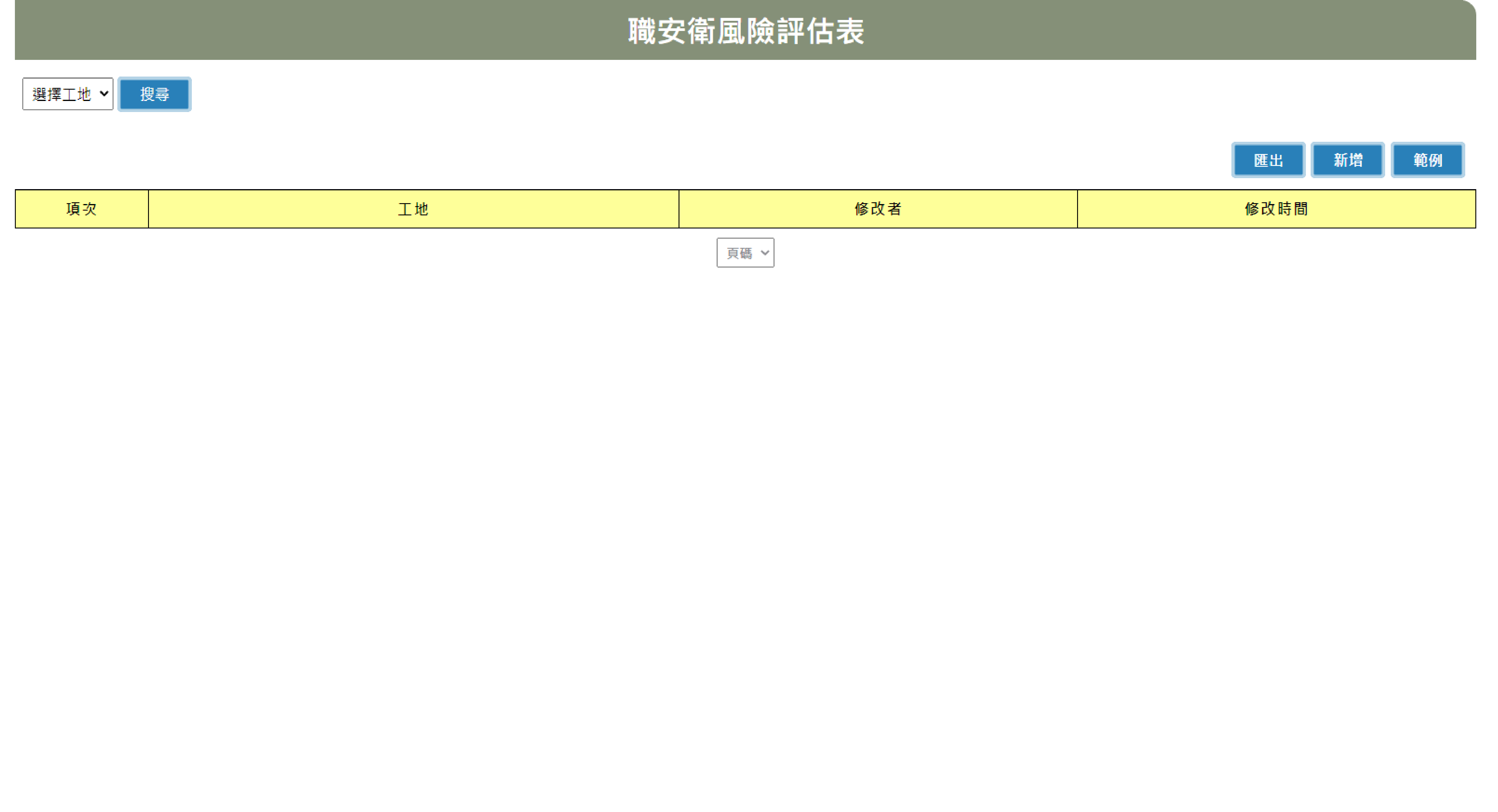Expand the 頁碼 page number dropdown

tap(745, 252)
